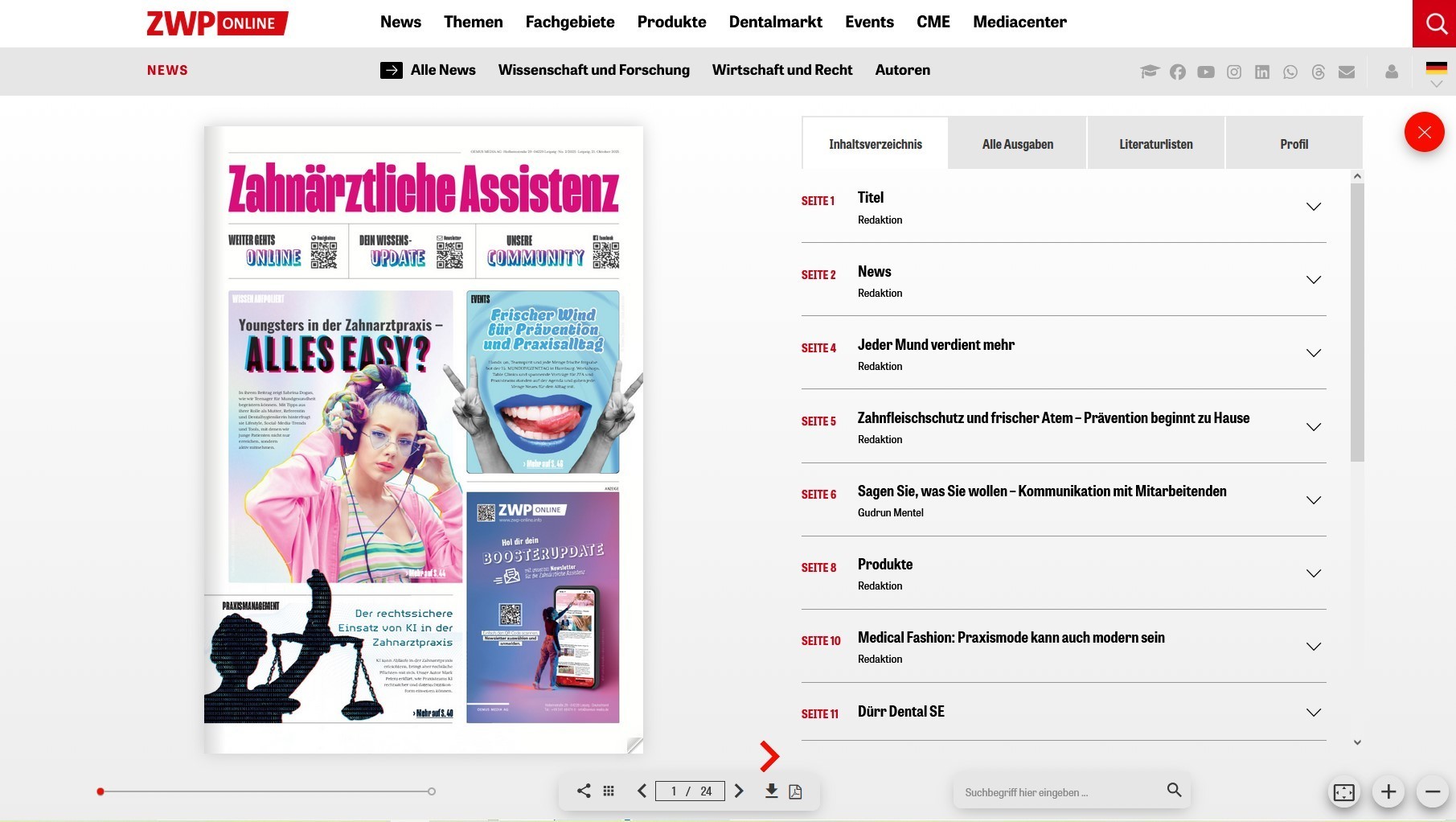The image size is (1456, 822).
Task: Zoom out with the minus button
Action: pyautogui.click(x=1432, y=792)
